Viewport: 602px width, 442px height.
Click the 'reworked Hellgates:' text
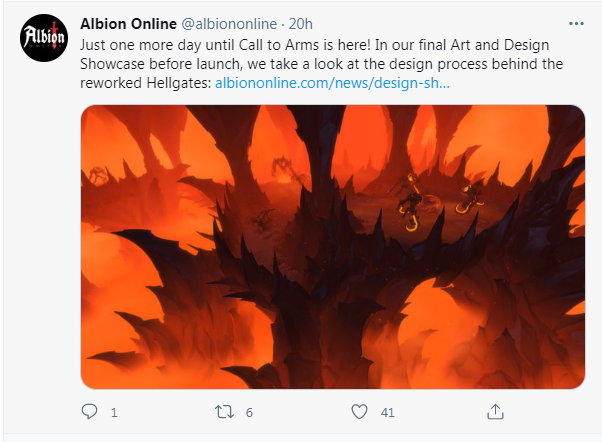pyautogui.click(x=146, y=83)
